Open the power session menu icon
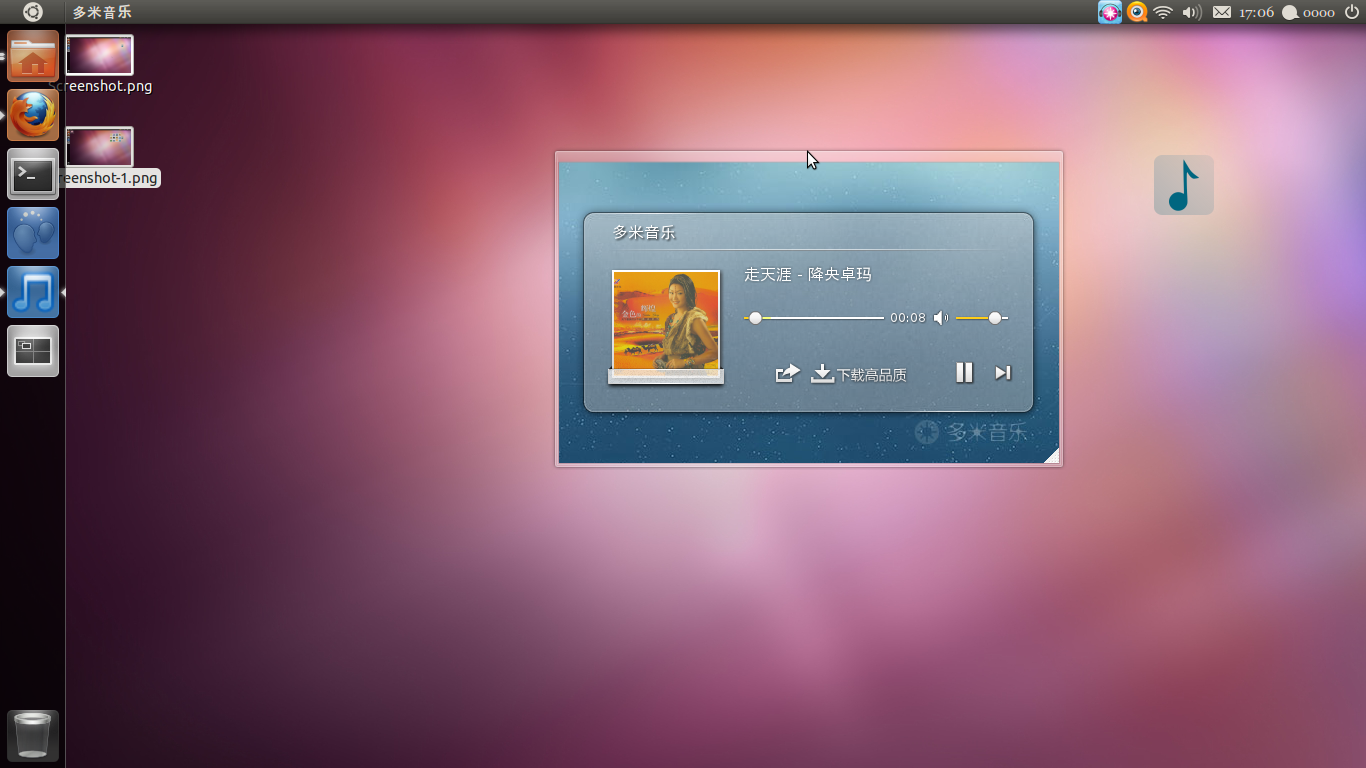 (1352, 12)
